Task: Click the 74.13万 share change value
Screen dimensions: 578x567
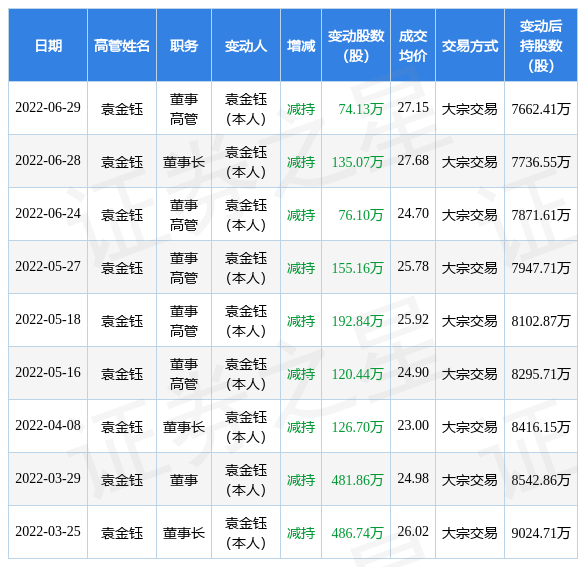Action: (361, 109)
